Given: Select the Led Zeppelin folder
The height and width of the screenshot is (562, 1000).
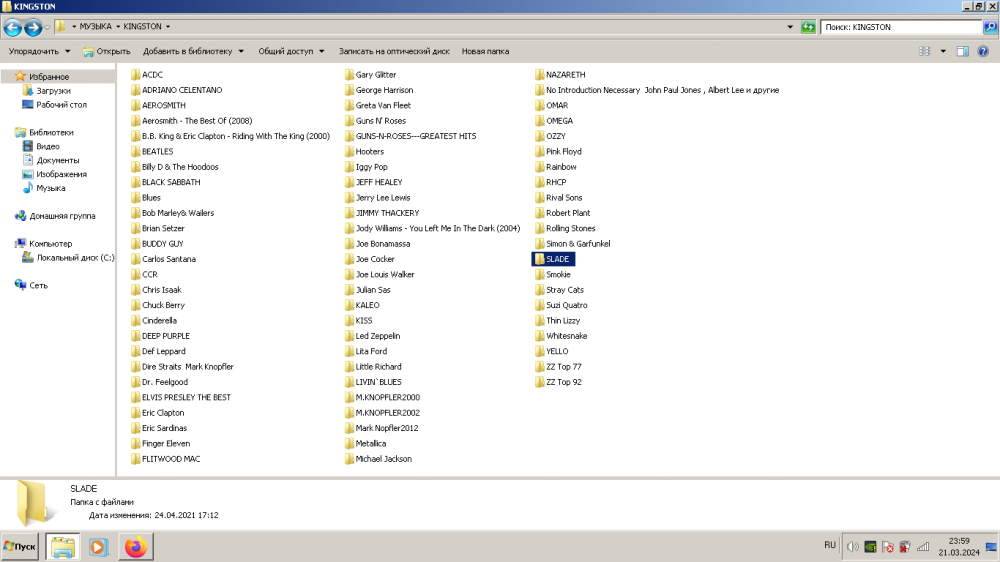Looking at the screenshot, I should point(377,336).
